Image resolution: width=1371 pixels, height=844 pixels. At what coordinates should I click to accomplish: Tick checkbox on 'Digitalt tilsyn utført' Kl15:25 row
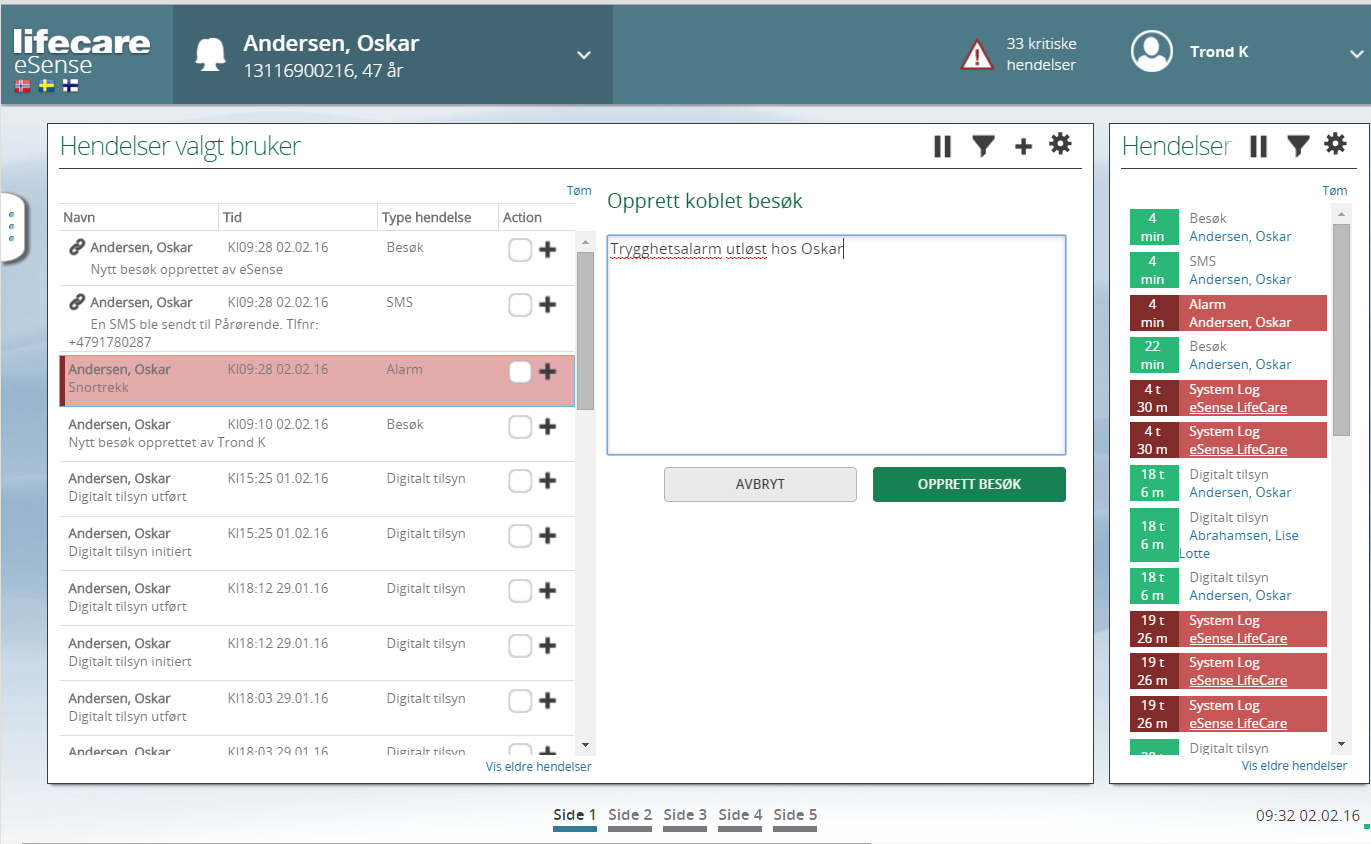(520, 481)
